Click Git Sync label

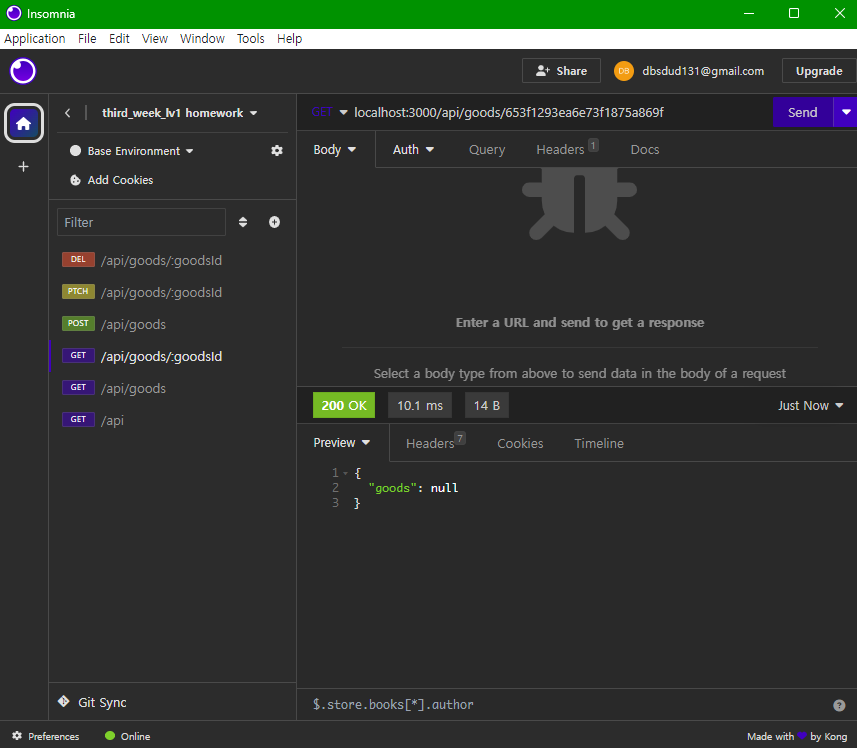pyautogui.click(x=102, y=702)
